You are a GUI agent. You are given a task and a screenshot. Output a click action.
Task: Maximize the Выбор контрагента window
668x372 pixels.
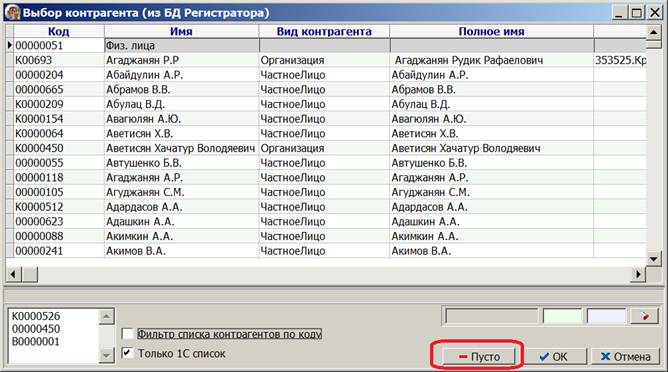click(636, 13)
